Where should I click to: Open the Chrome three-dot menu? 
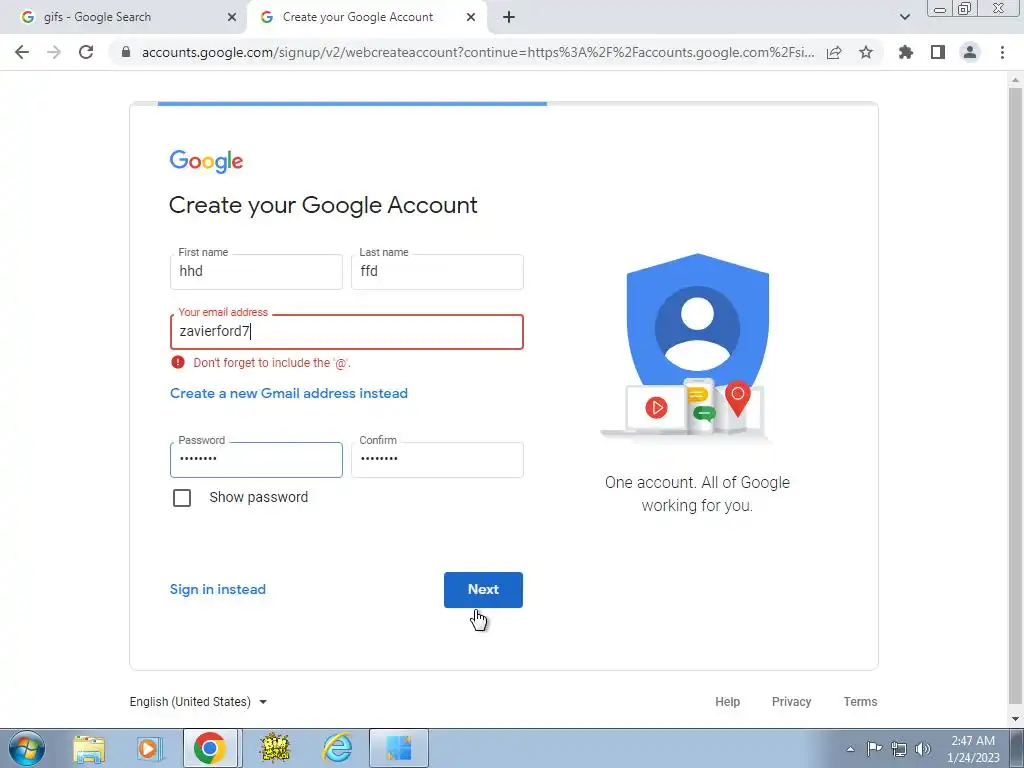(1002, 52)
